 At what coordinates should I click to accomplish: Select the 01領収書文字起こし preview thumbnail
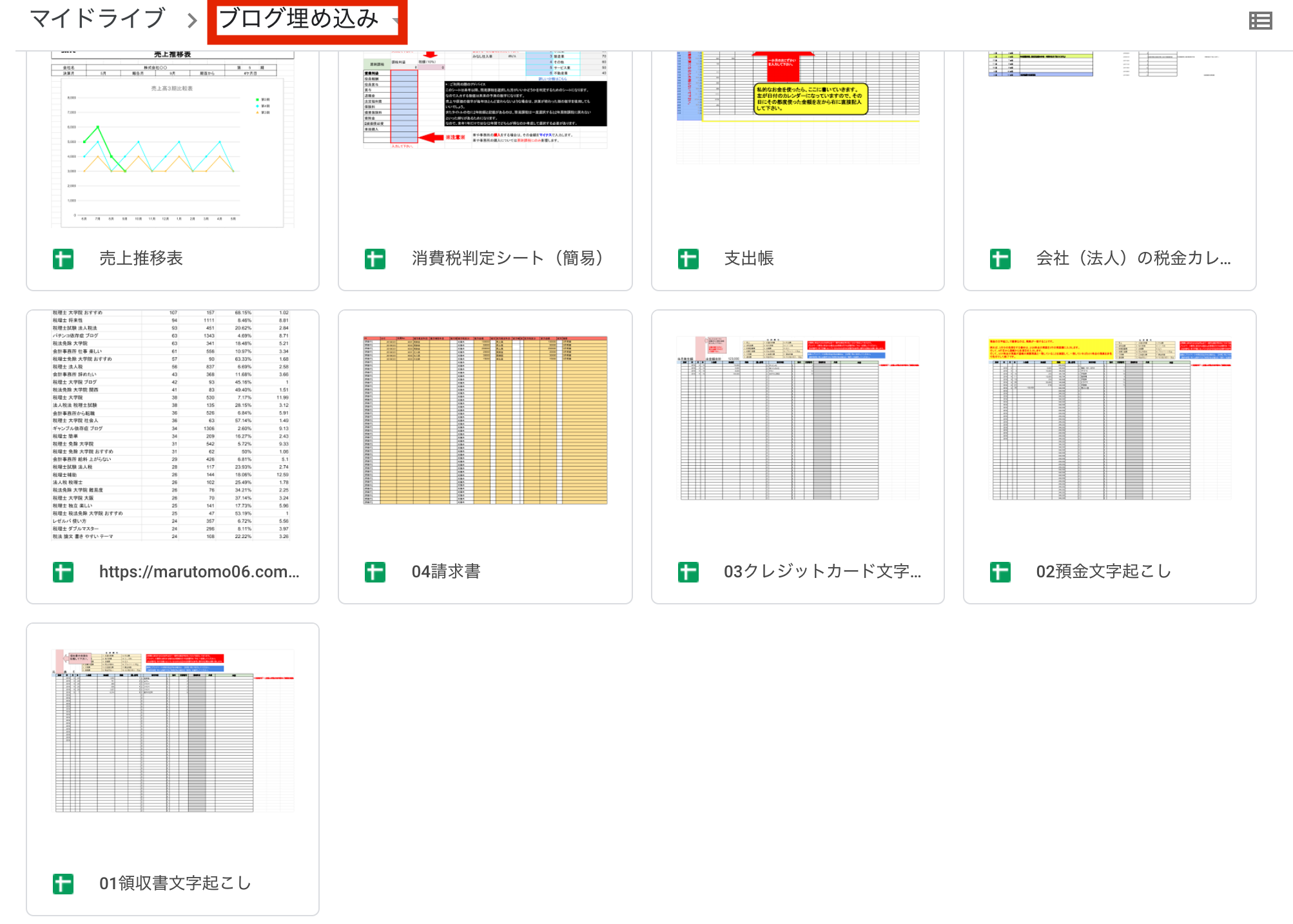[173, 731]
